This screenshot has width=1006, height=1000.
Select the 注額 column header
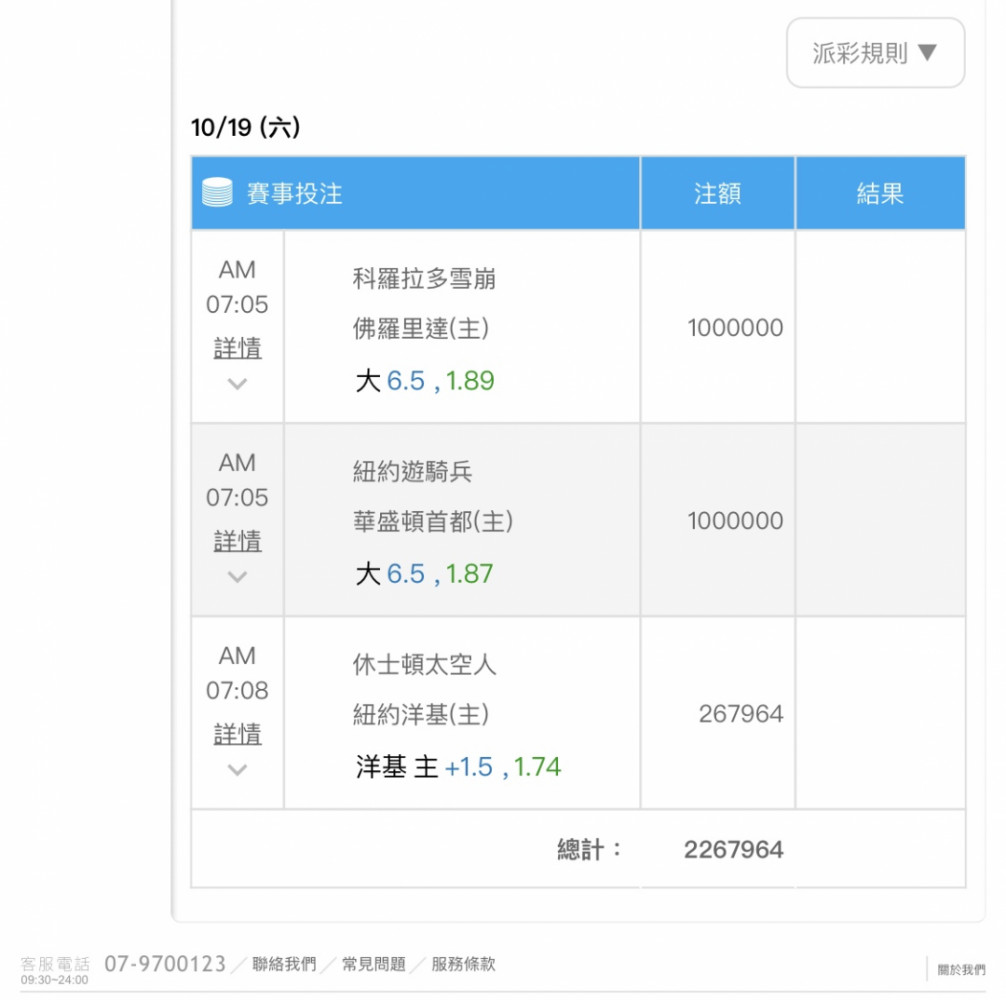point(717,193)
